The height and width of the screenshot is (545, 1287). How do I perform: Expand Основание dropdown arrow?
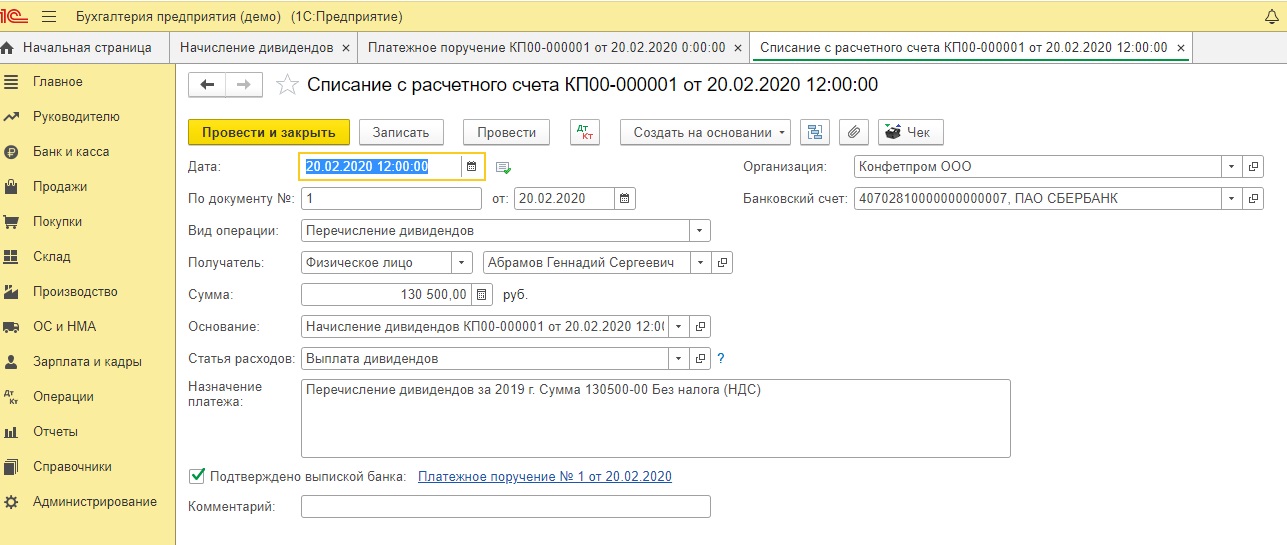pos(679,327)
